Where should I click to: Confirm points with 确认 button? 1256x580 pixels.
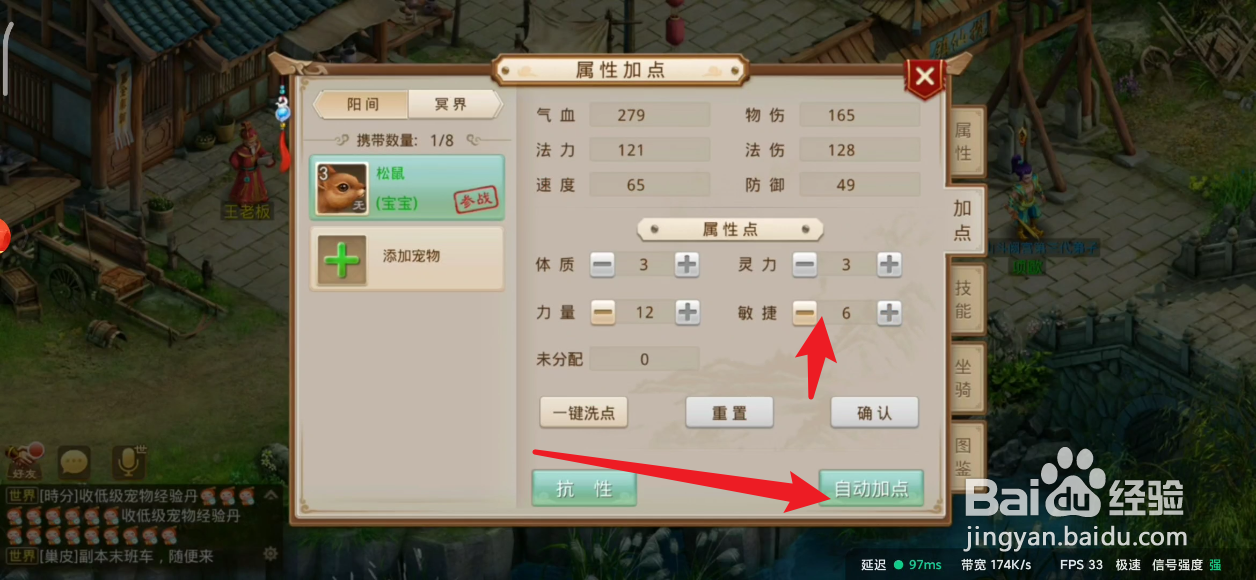point(875,412)
